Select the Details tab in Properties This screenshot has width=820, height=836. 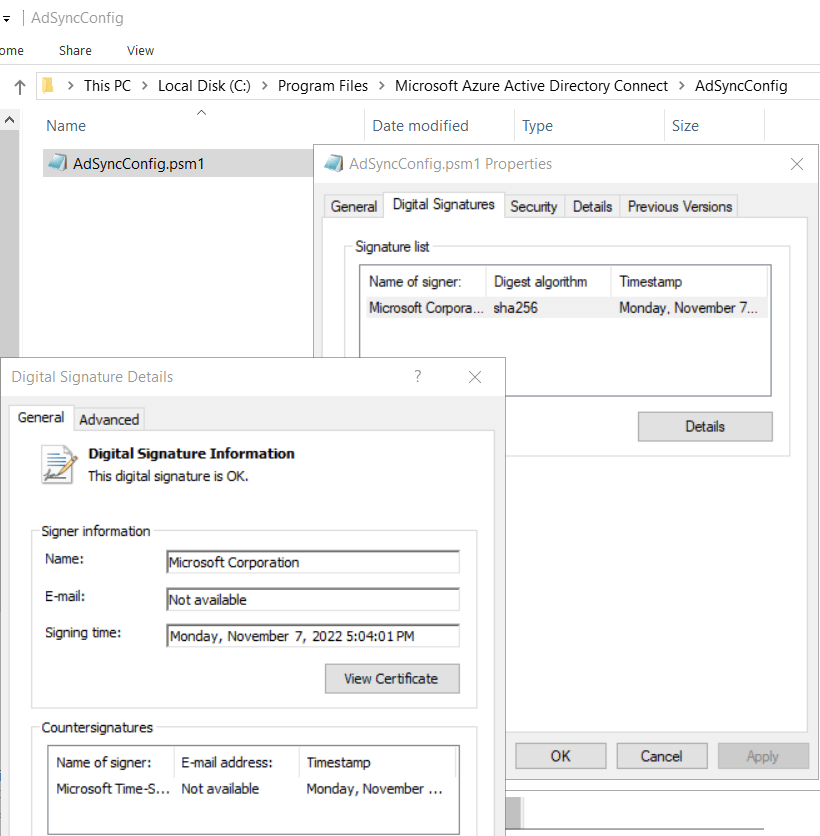point(592,206)
